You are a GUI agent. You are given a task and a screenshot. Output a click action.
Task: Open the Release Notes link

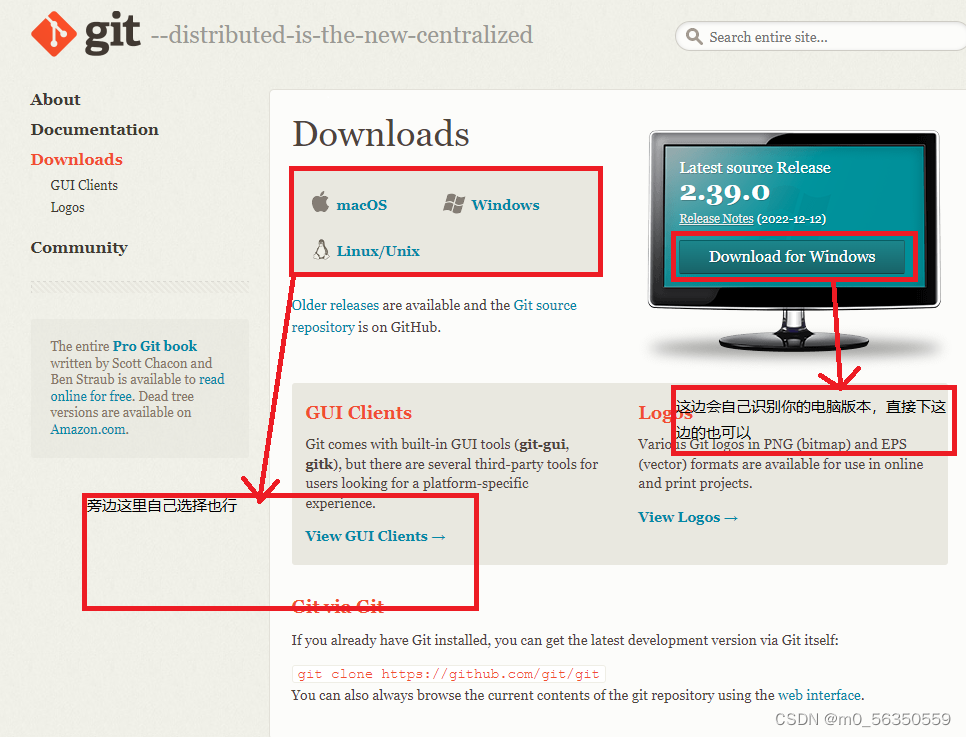[716, 219]
